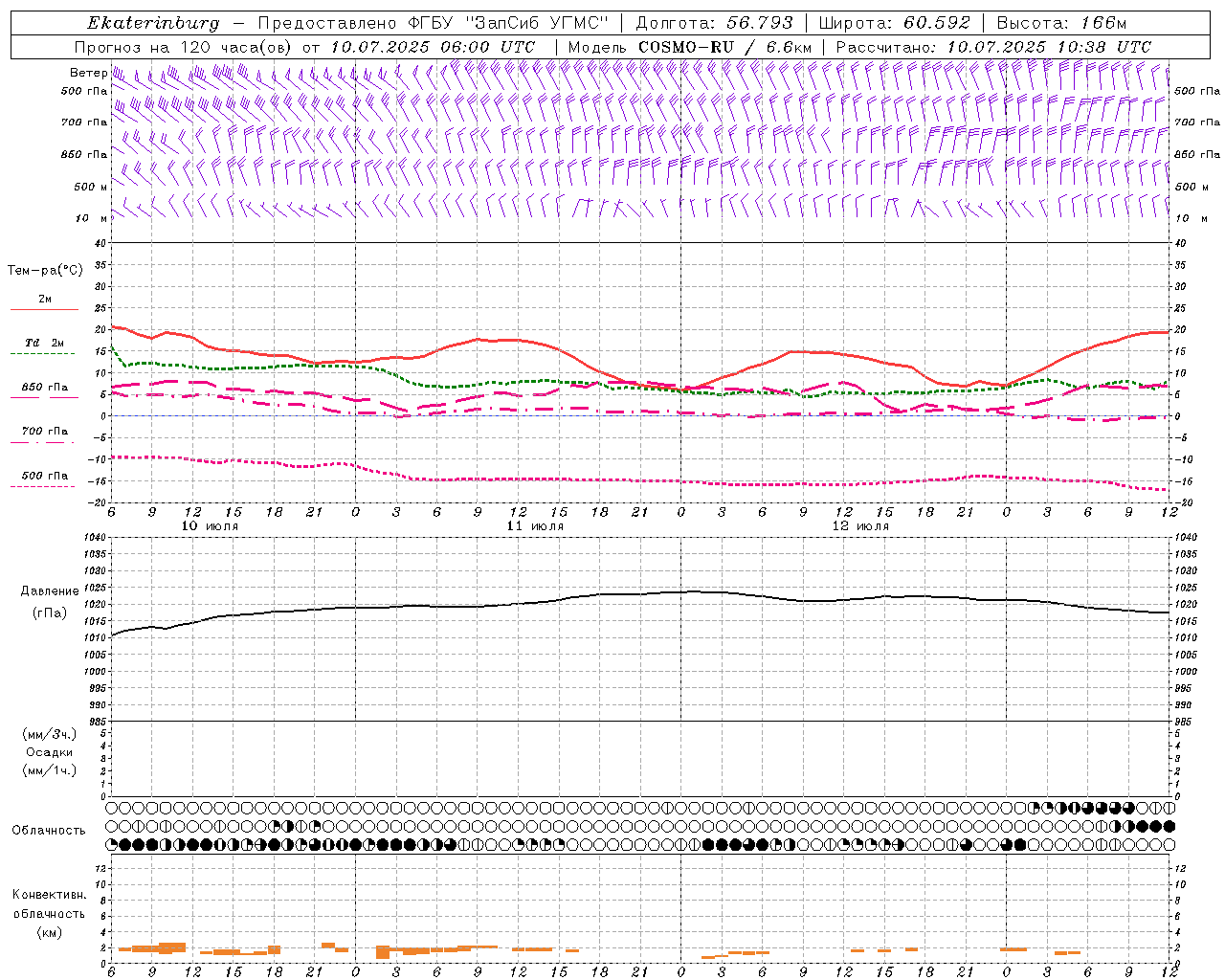Click the Ветер wind panel label
This screenshot has height=980, width=1225.
[x=88, y=73]
